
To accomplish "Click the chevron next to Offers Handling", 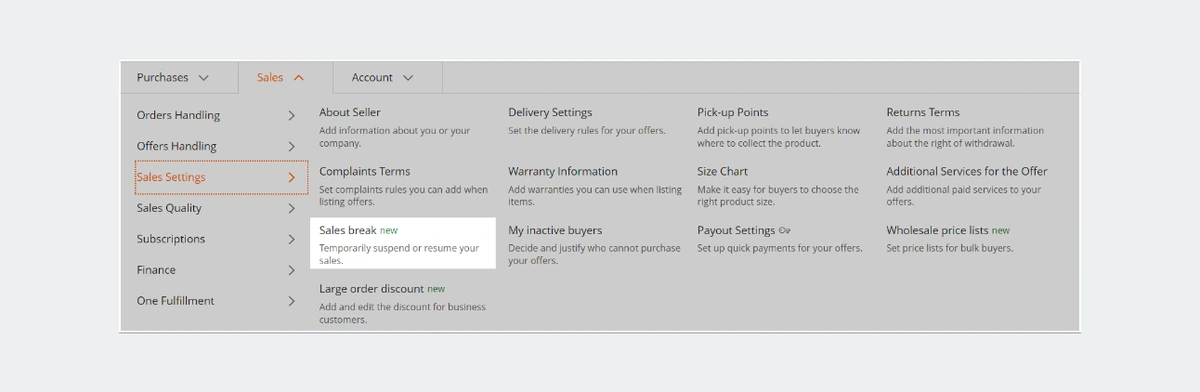I will tap(291, 147).
